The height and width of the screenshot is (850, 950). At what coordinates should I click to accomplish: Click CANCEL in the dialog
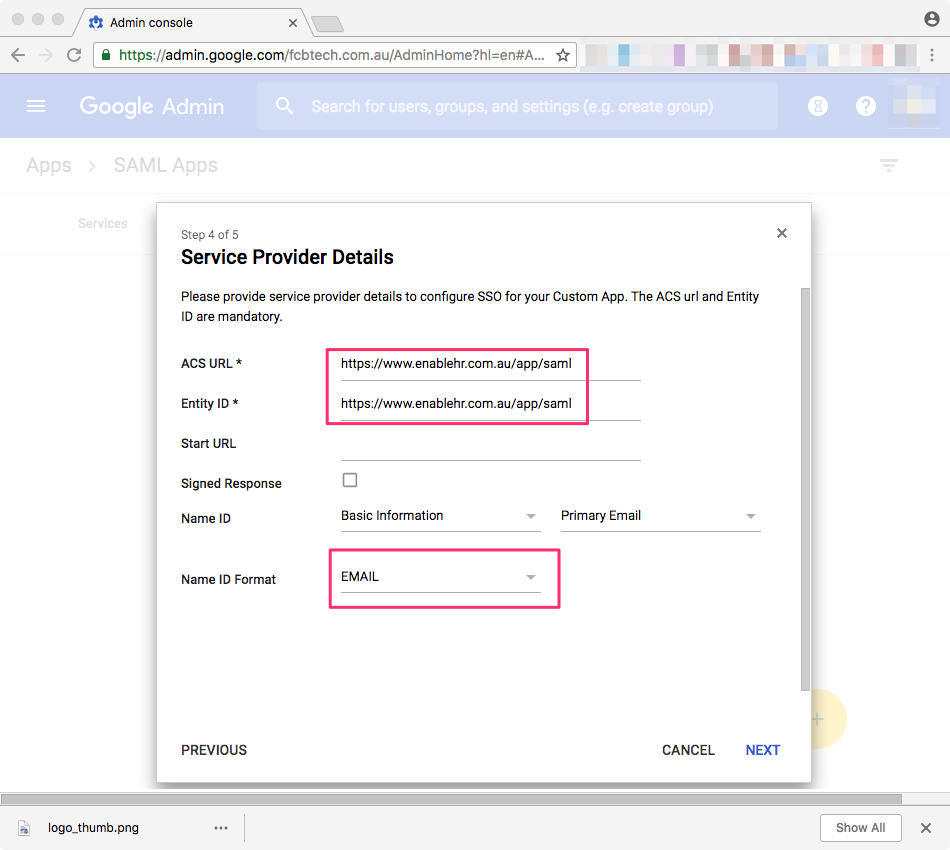pos(688,750)
